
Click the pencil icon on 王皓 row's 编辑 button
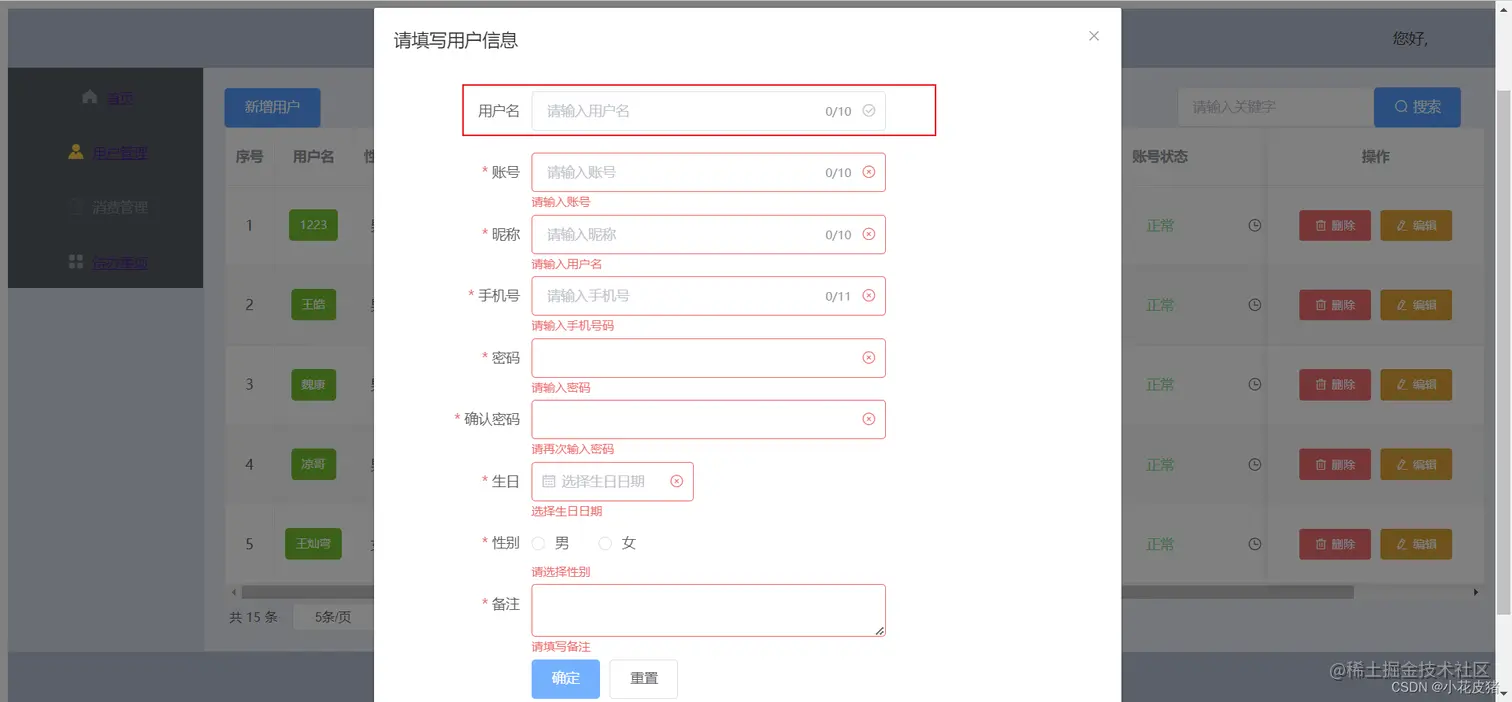click(1403, 305)
